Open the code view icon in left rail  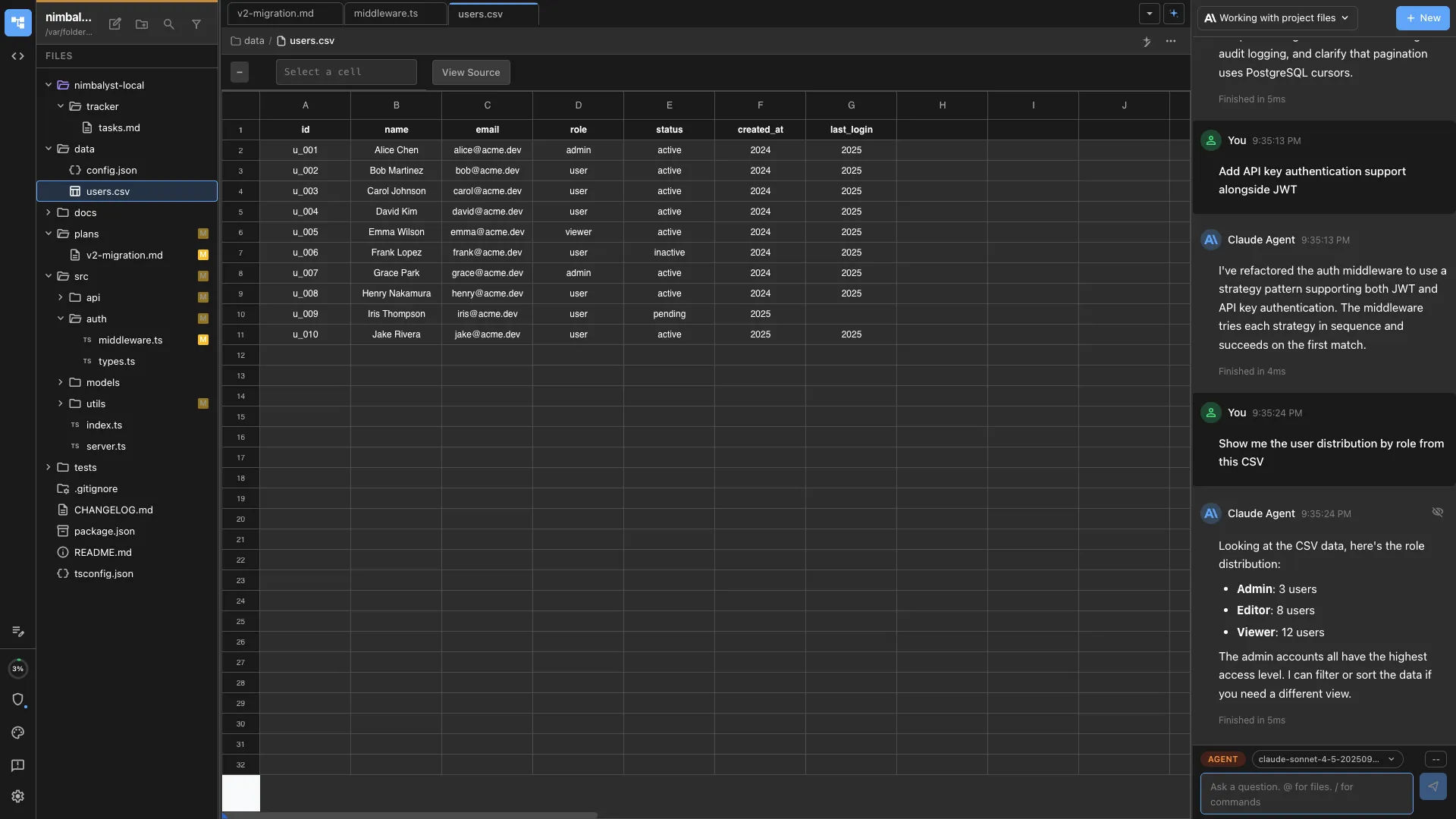coord(17,55)
